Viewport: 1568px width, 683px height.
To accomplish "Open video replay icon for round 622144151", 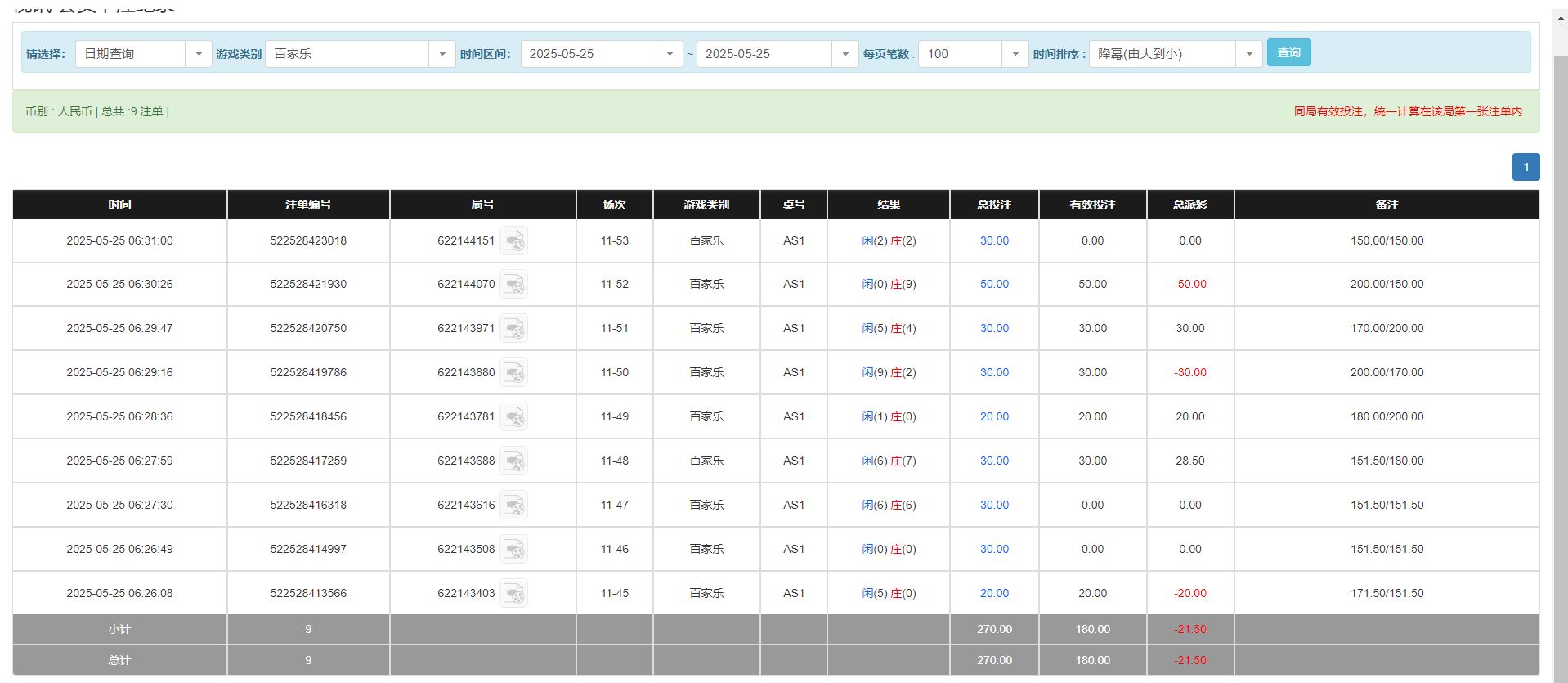I will [513, 241].
